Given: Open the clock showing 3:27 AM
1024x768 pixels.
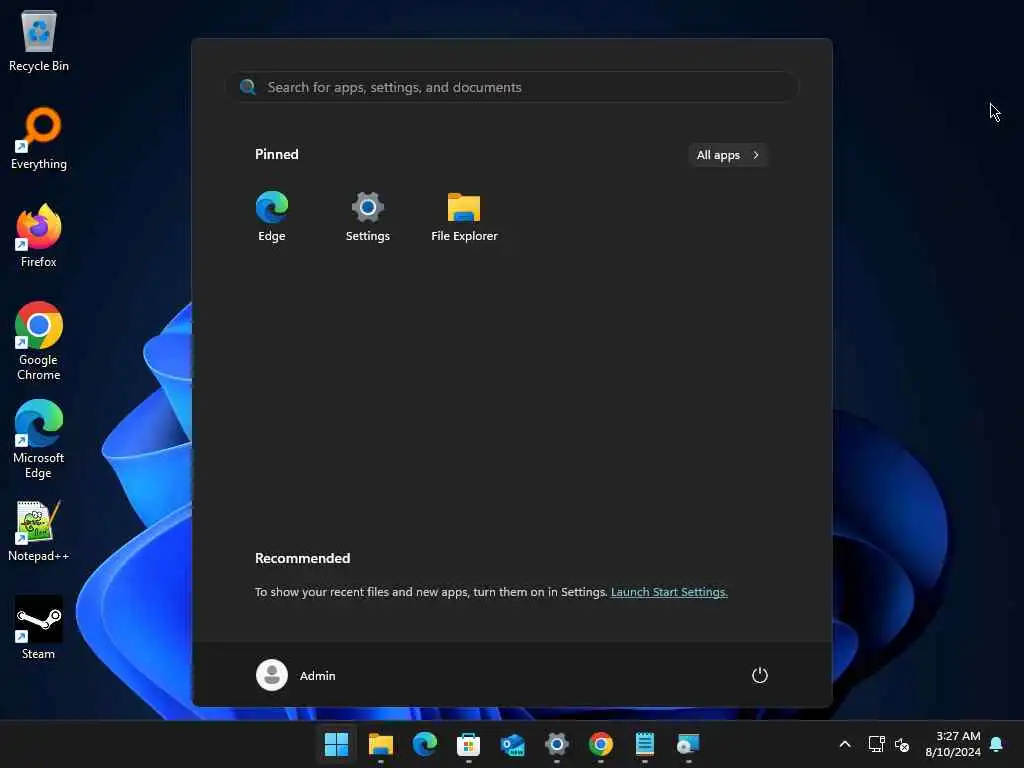Looking at the screenshot, I should pyautogui.click(x=953, y=744).
